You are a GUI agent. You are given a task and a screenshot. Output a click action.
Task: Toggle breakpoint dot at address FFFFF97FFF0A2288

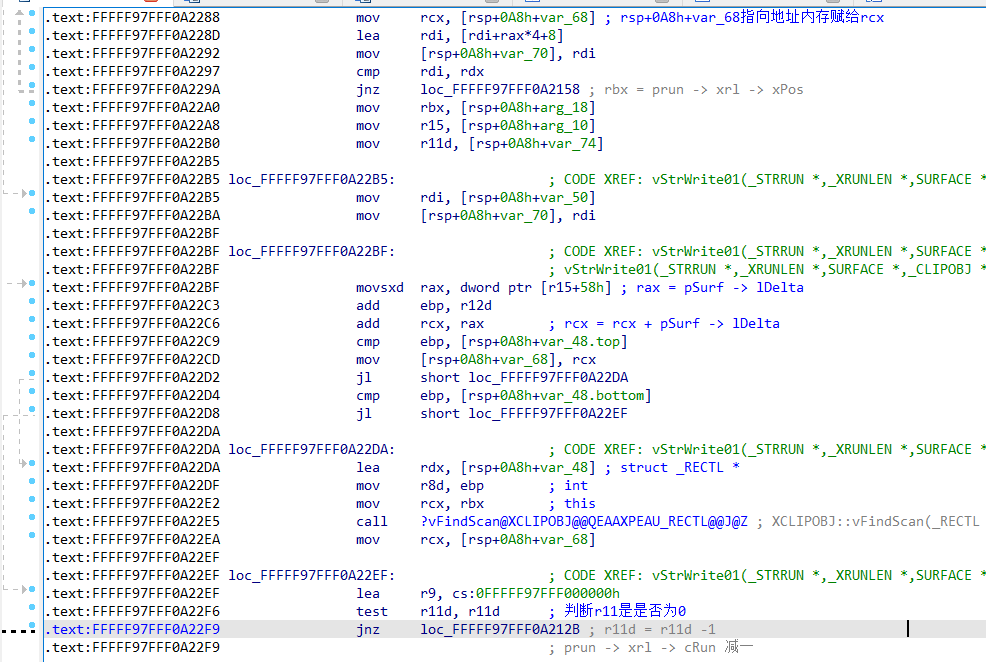[33, 17]
